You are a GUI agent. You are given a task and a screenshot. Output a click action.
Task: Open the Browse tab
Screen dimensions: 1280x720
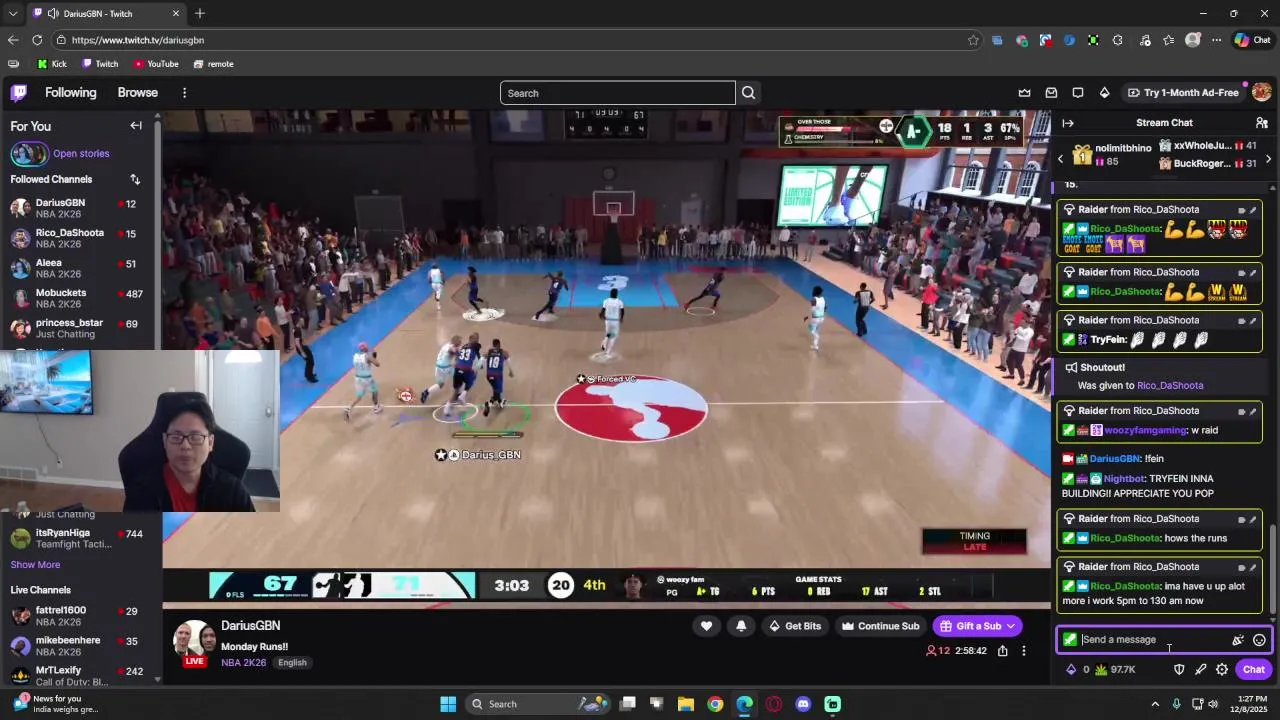click(138, 93)
